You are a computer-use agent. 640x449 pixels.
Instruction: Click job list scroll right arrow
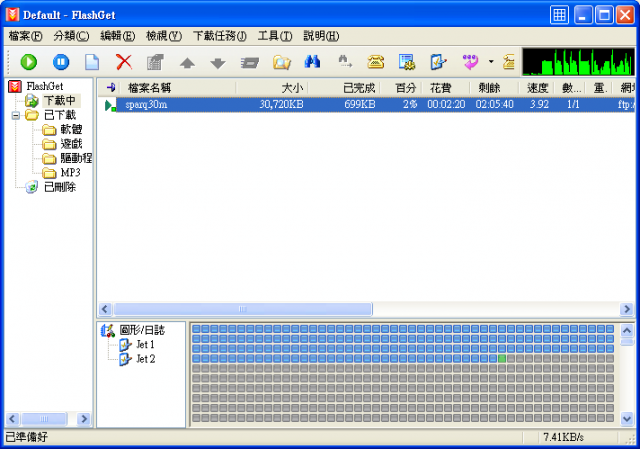pos(627,309)
